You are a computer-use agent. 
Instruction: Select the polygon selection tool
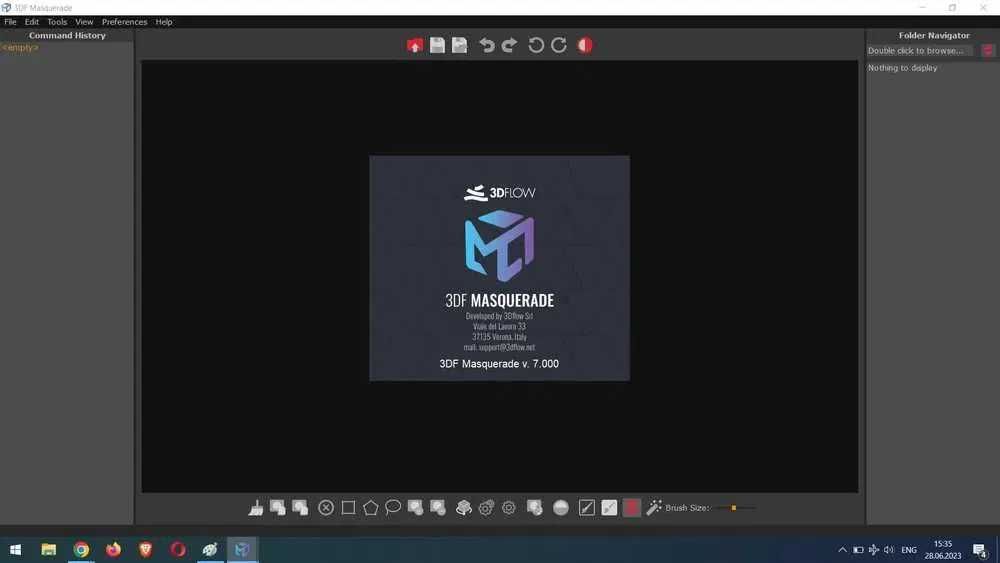coord(371,508)
